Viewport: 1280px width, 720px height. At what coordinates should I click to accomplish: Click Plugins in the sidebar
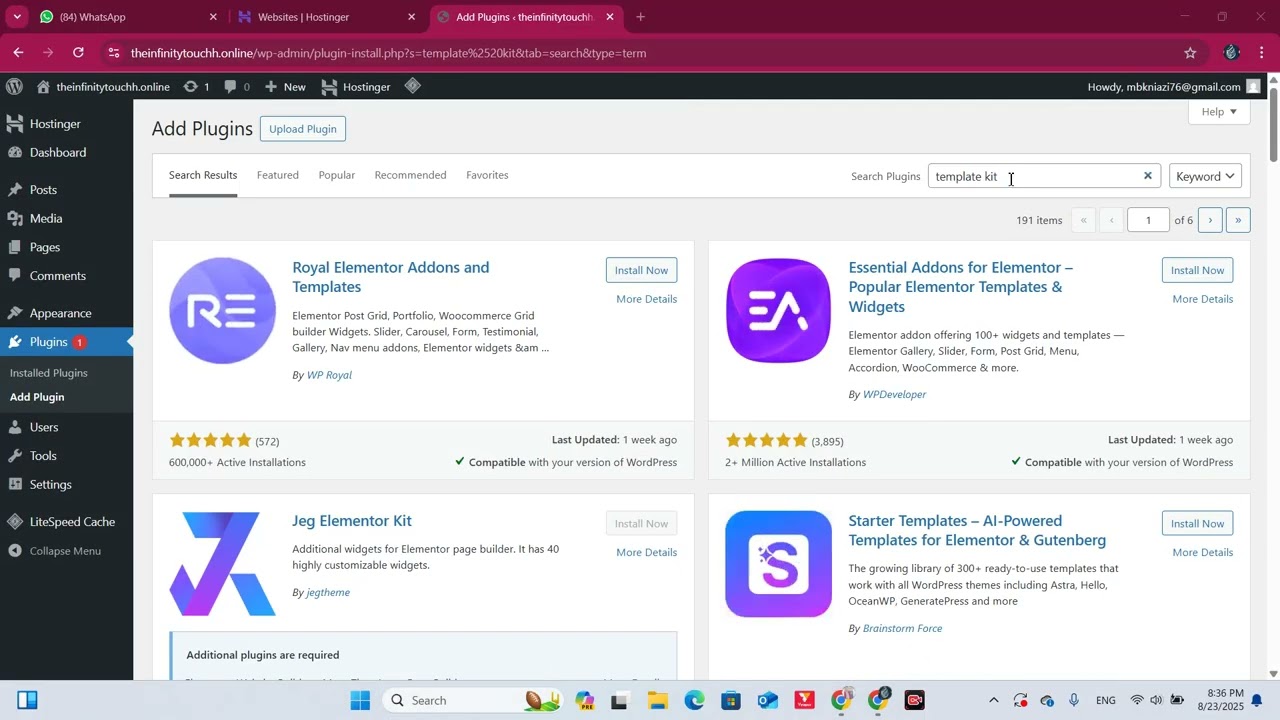click(x=66, y=342)
